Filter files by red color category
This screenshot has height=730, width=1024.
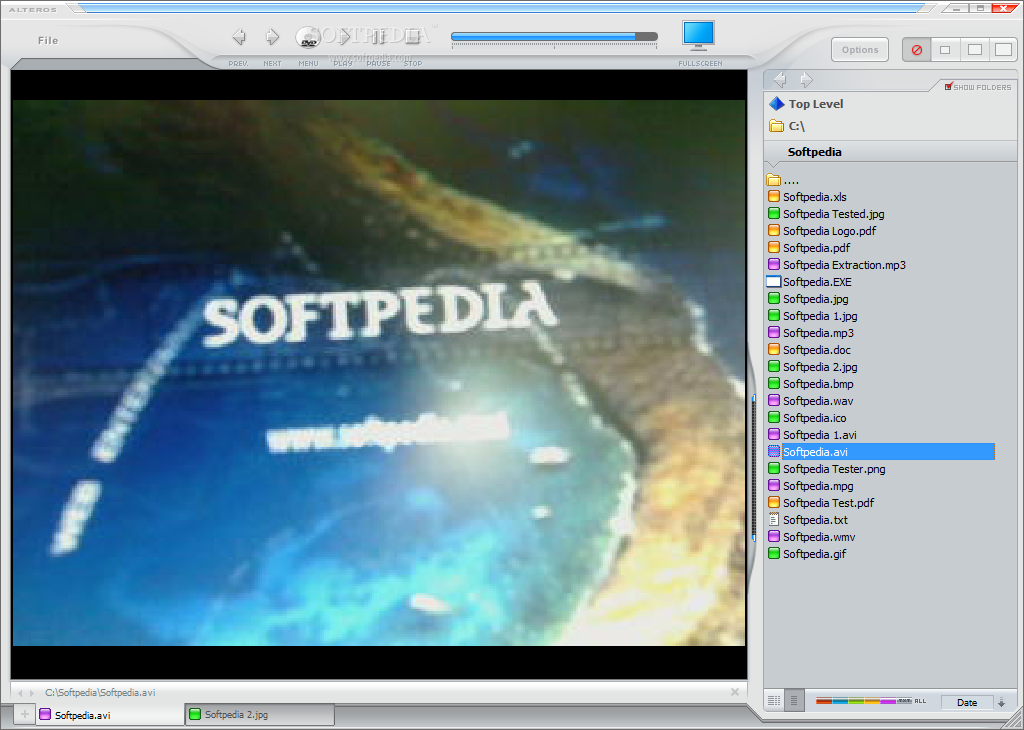click(824, 701)
